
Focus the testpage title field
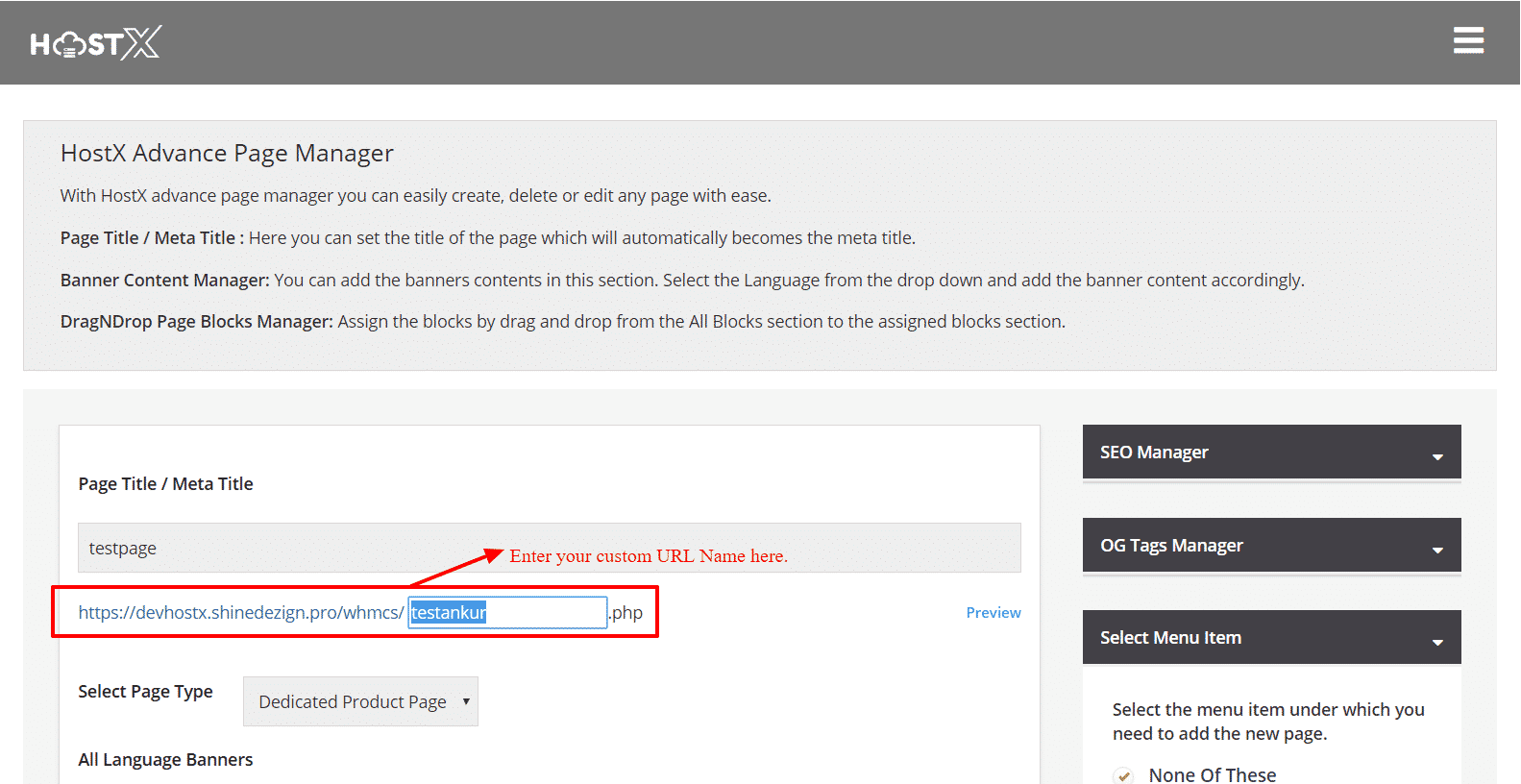point(549,549)
